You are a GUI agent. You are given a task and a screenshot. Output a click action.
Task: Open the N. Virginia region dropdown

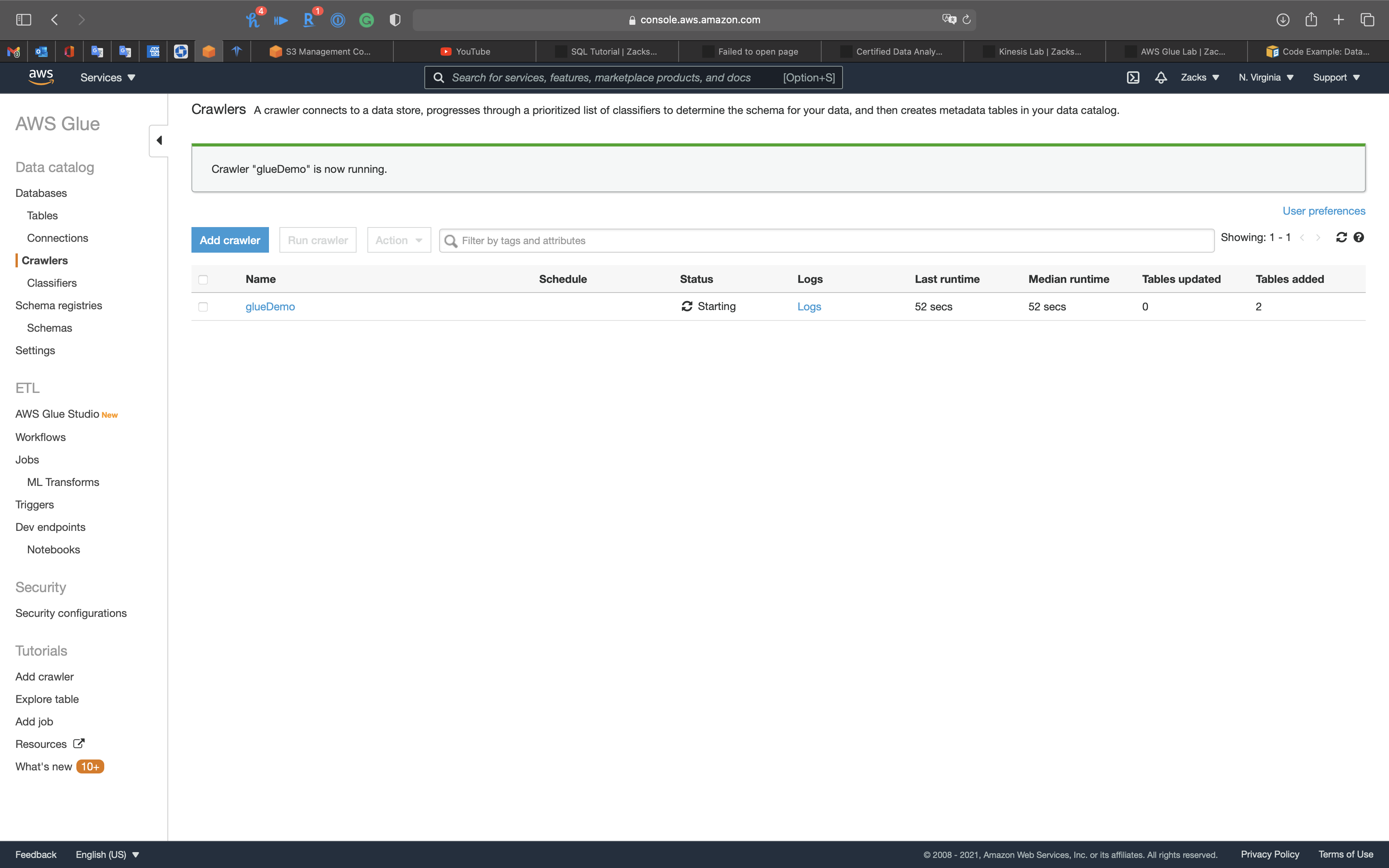tap(1266, 77)
